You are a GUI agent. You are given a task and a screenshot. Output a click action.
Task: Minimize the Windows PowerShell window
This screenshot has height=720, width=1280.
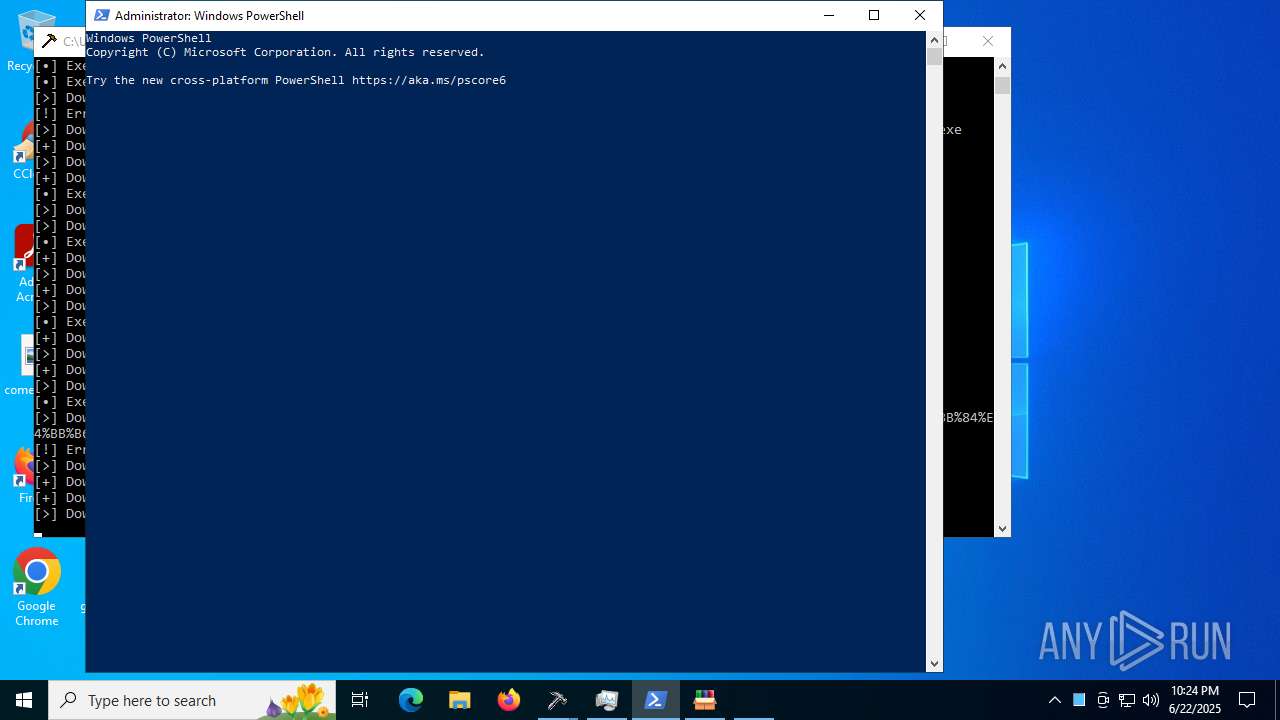828,15
